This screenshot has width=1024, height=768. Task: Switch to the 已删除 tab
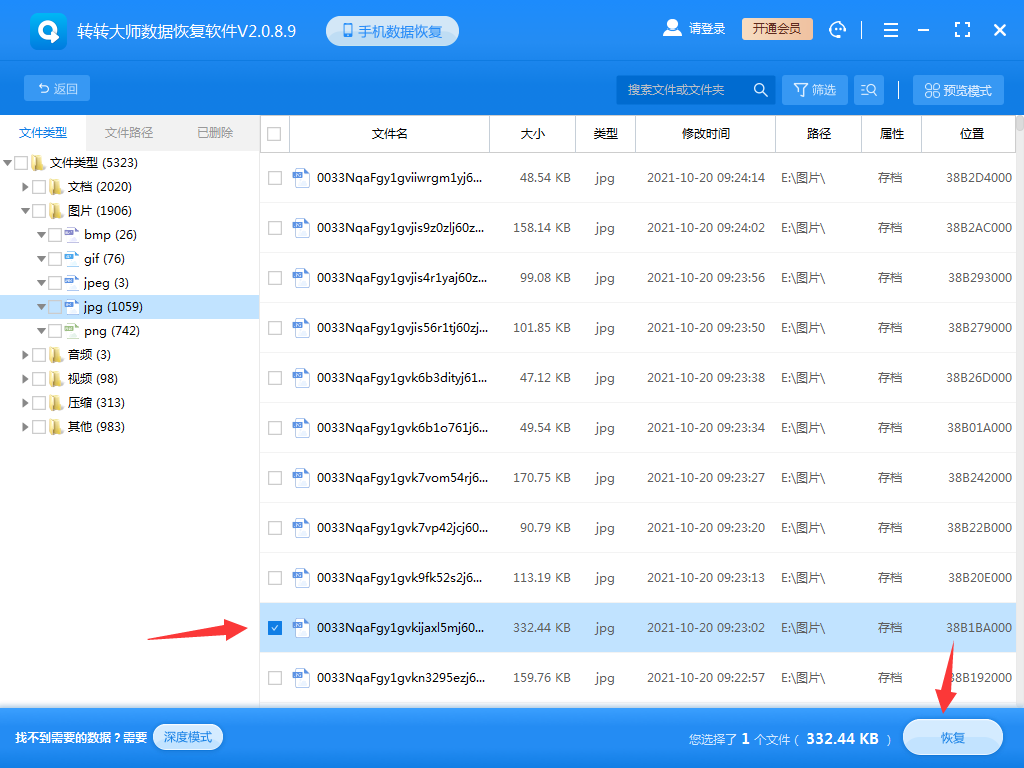[216, 133]
